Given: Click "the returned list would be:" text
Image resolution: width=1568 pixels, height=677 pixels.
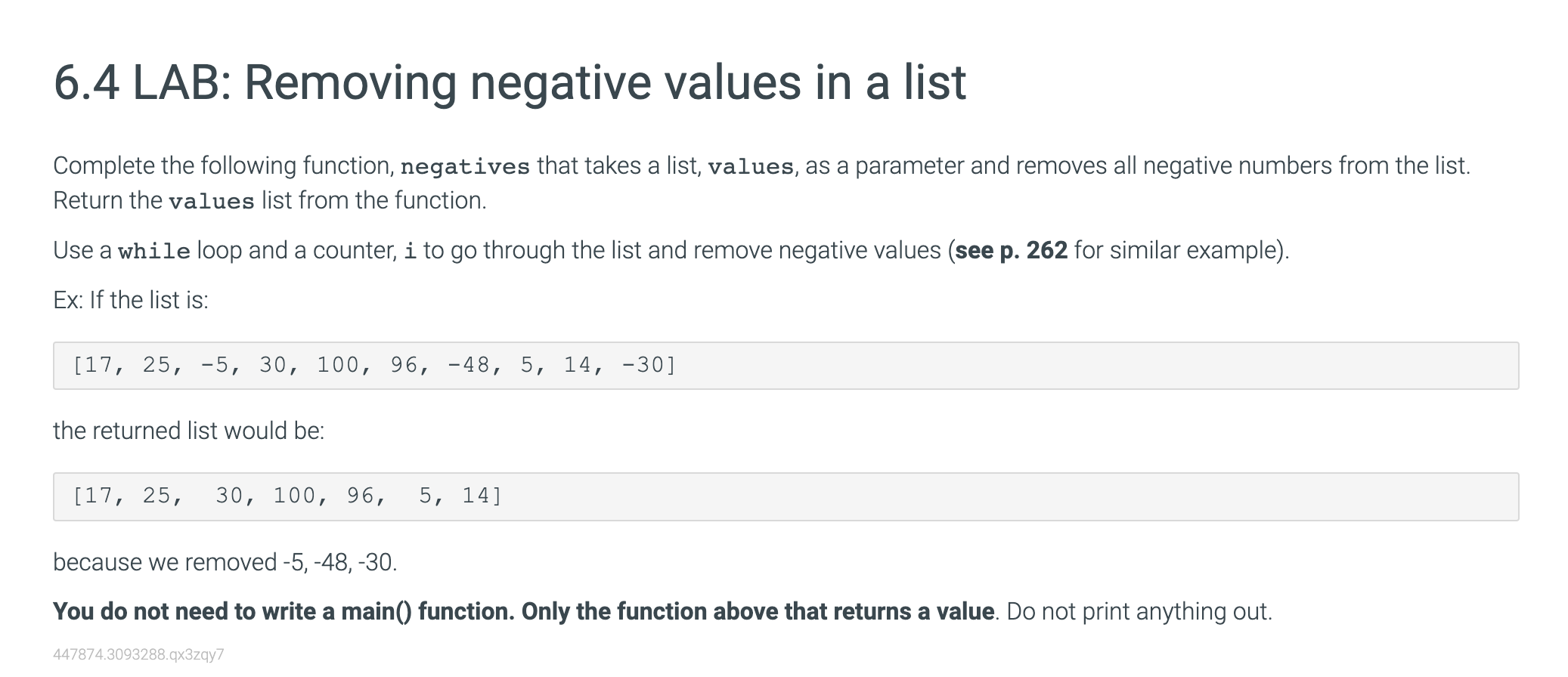Looking at the screenshot, I should [188, 431].
